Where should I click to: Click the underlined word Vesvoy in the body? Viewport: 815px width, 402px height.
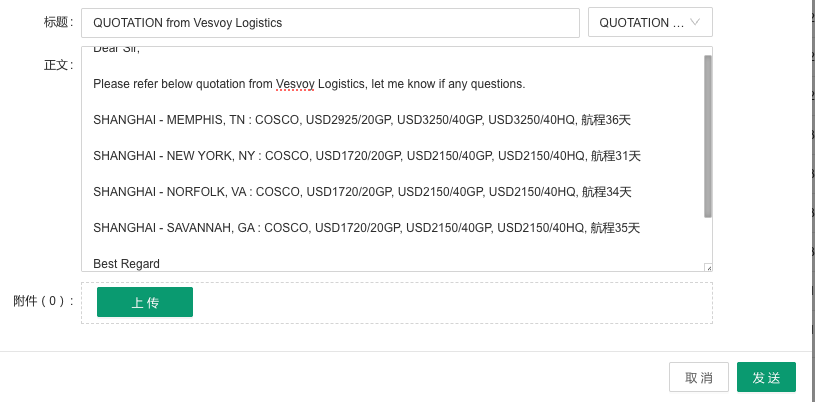point(296,84)
